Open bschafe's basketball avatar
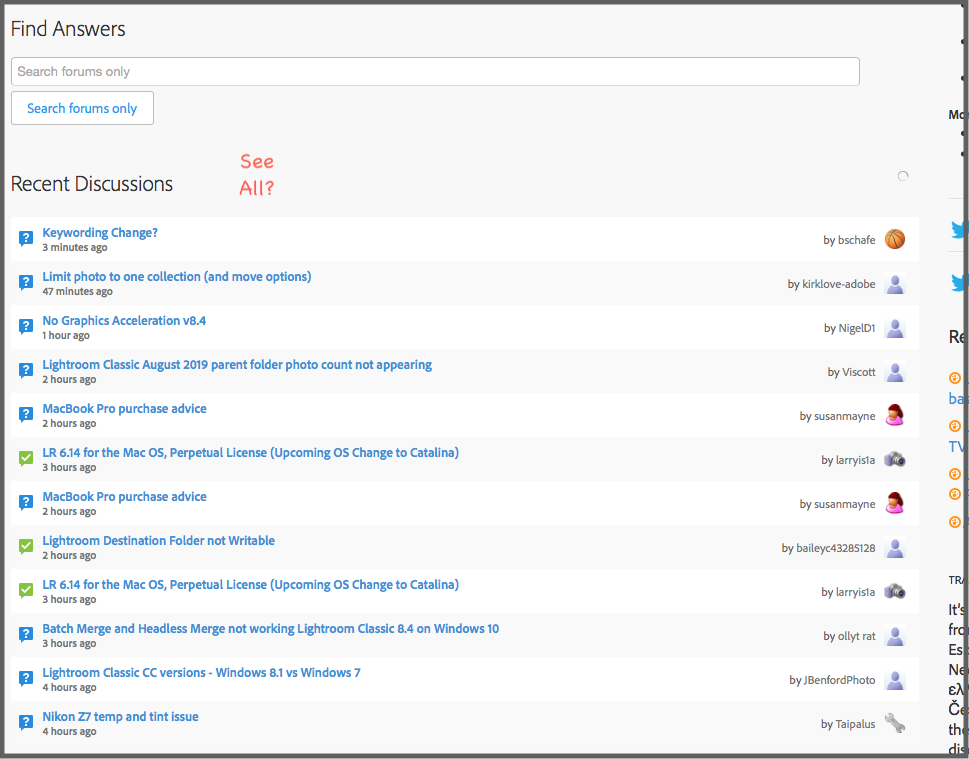 click(x=895, y=239)
